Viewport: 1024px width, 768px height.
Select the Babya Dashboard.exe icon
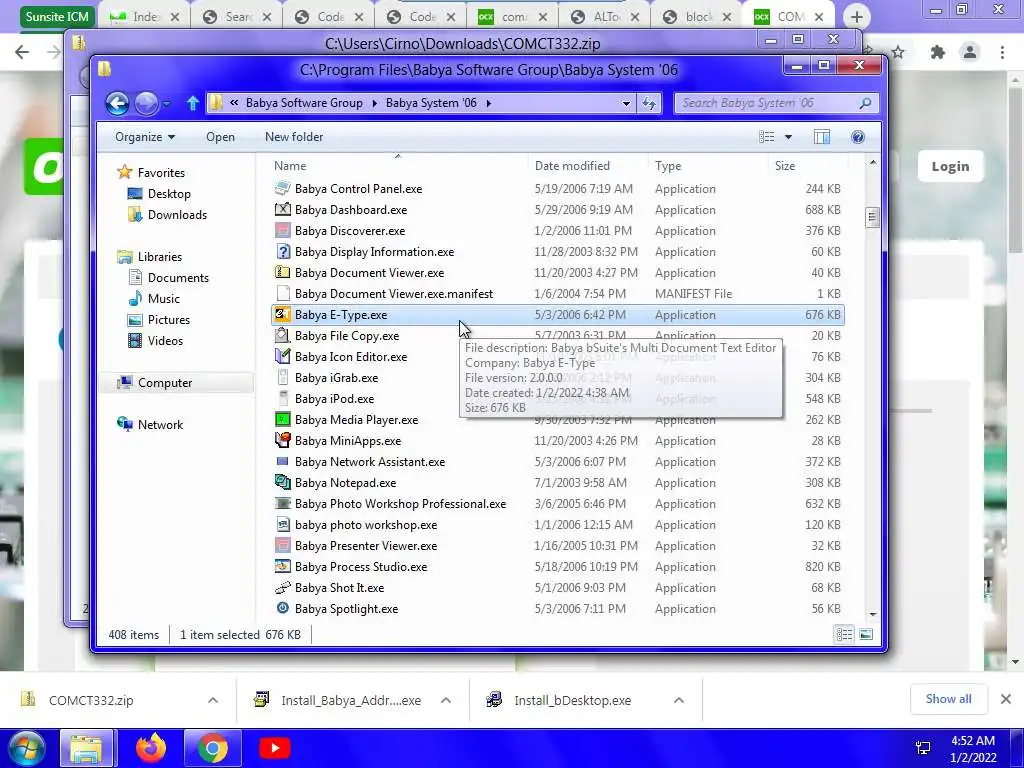click(282, 210)
